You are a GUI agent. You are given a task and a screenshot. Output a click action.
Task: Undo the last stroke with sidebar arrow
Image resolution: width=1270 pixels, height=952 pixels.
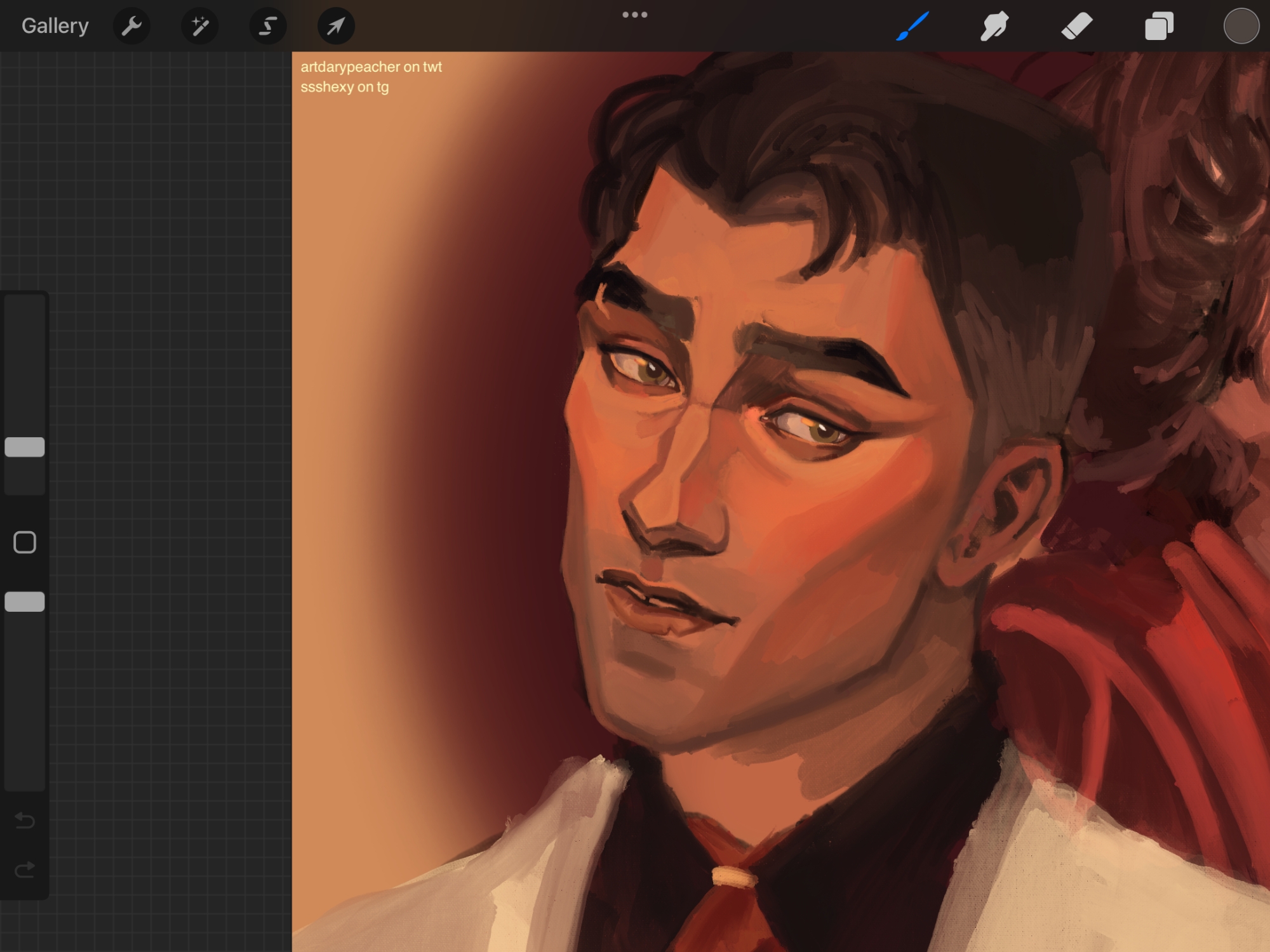click(25, 821)
